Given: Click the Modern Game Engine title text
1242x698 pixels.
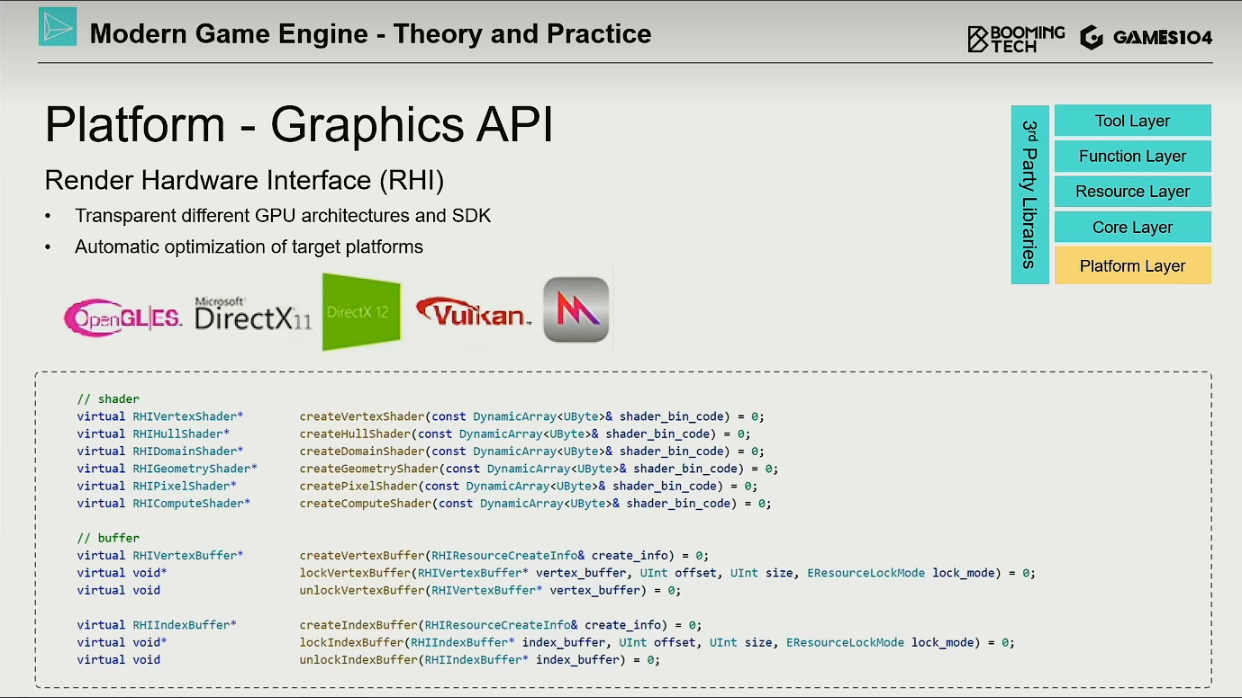Looking at the screenshot, I should click(x=370, y=33).
